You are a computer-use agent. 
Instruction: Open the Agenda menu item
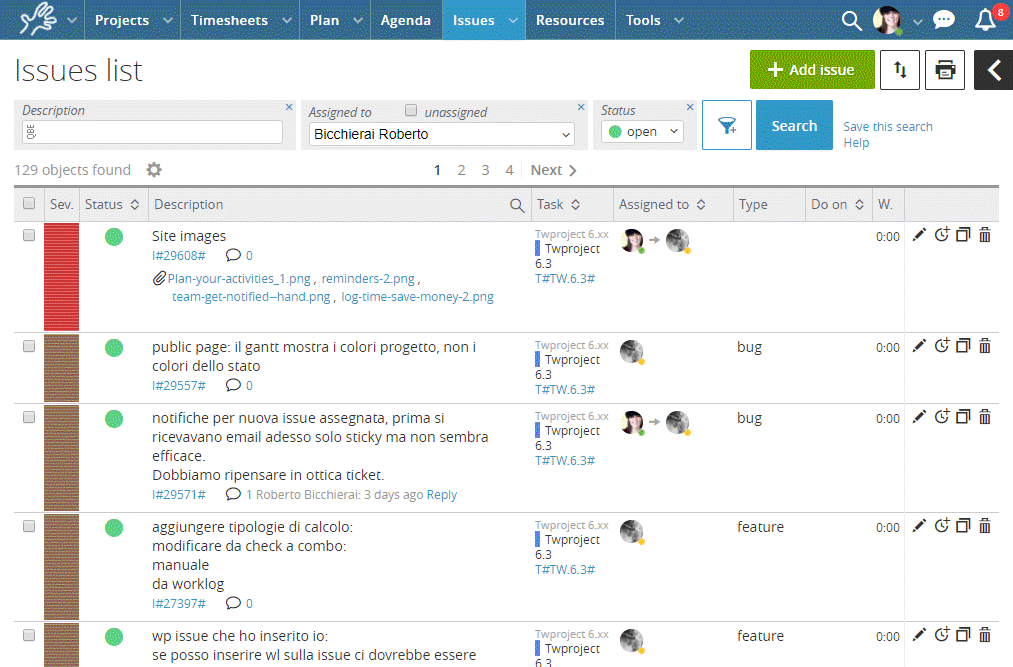[x=405, y=20]
